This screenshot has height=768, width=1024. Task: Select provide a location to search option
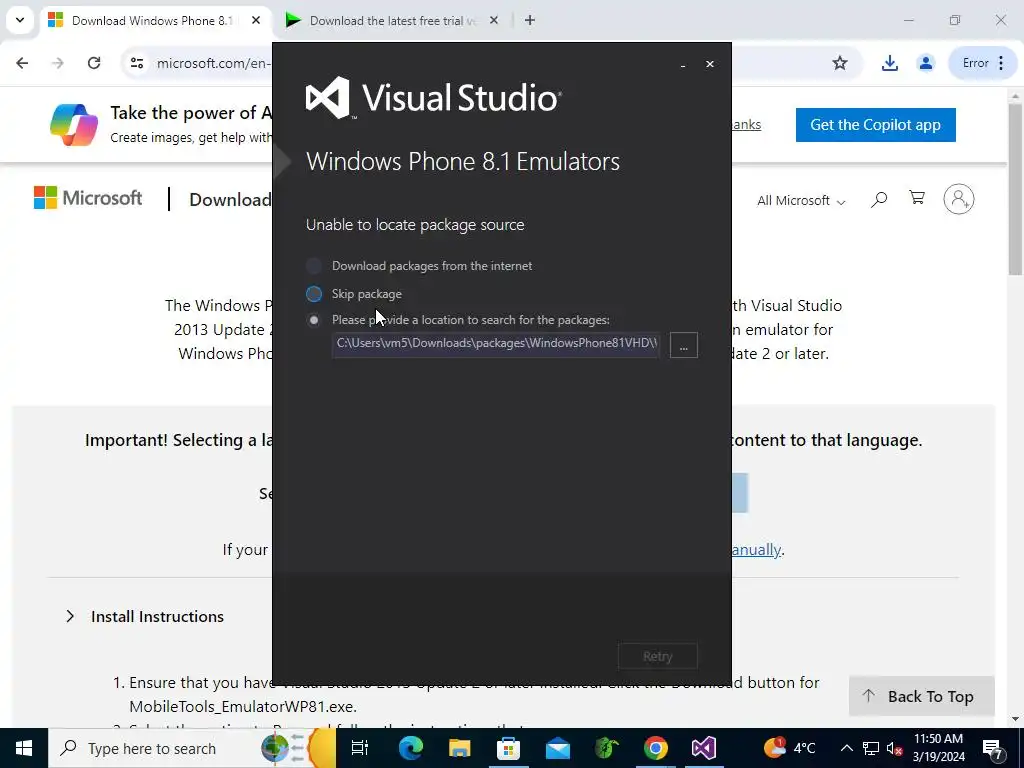tap(314, 320)
